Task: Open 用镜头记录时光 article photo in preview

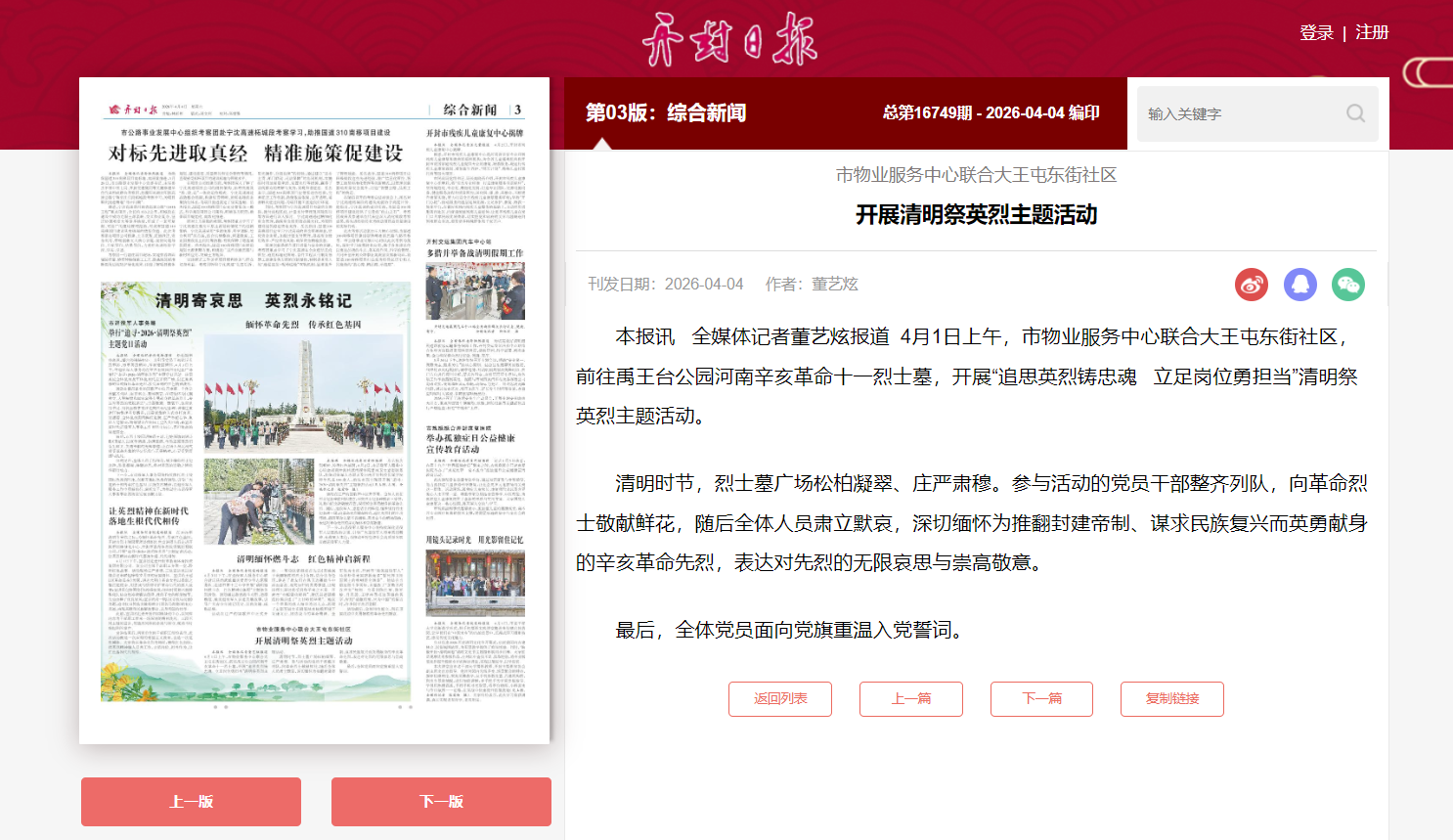Action: click(475, 583)
